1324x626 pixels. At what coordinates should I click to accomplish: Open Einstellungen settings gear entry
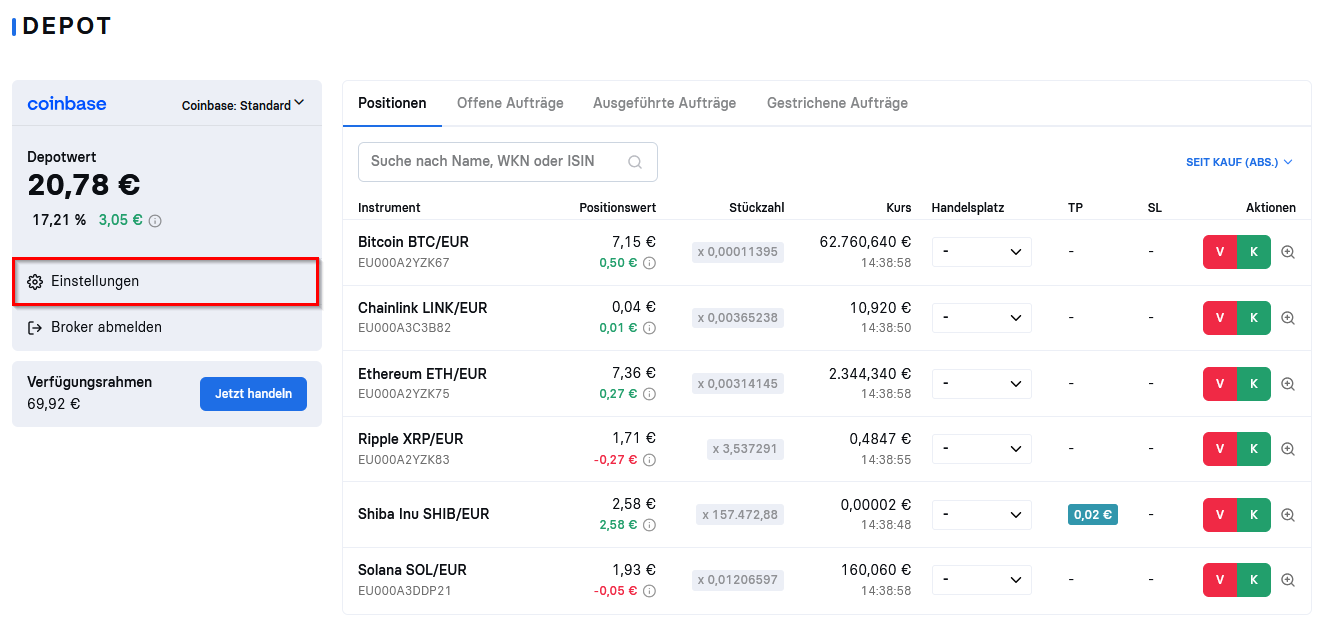pyautogui.click(x=166, y=281)
